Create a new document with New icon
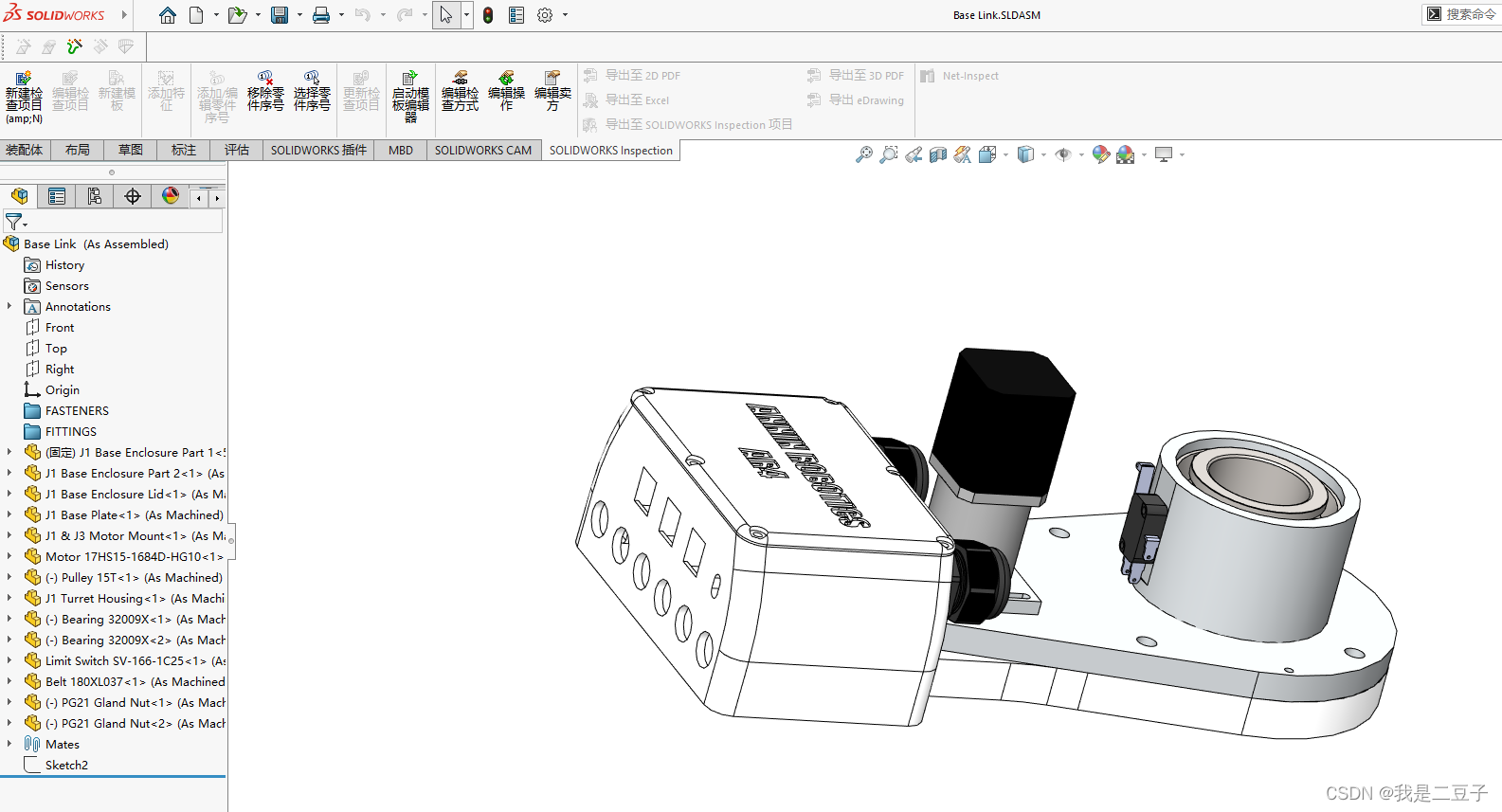This screenshot has height=812, width=1502. click(x=196, y=15)
